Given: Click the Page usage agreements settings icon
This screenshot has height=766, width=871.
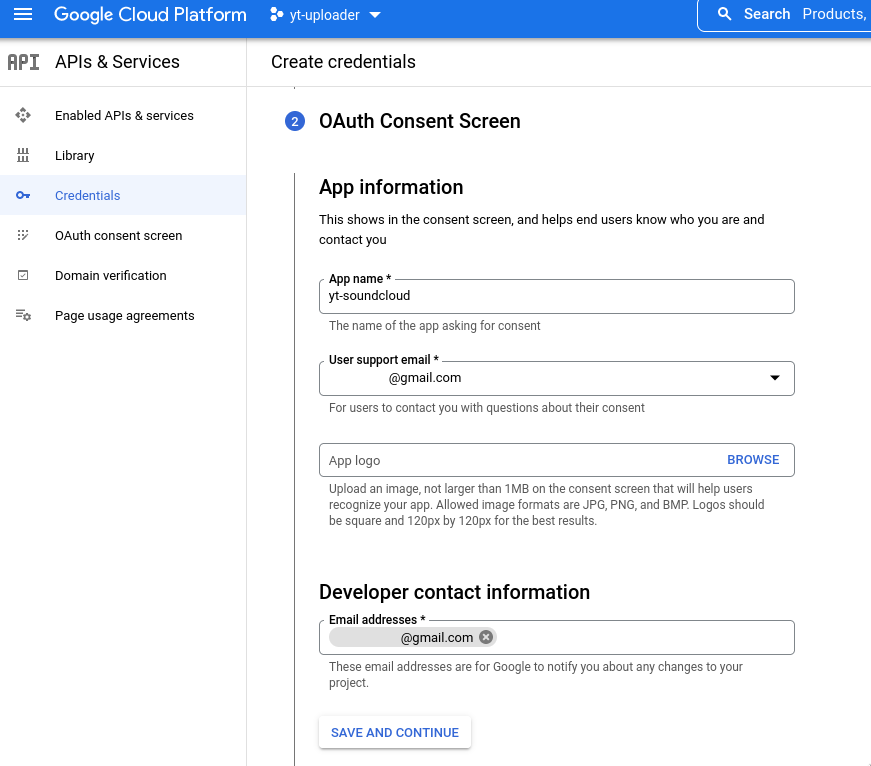Looking at the screenshot, I should (23, 316).
